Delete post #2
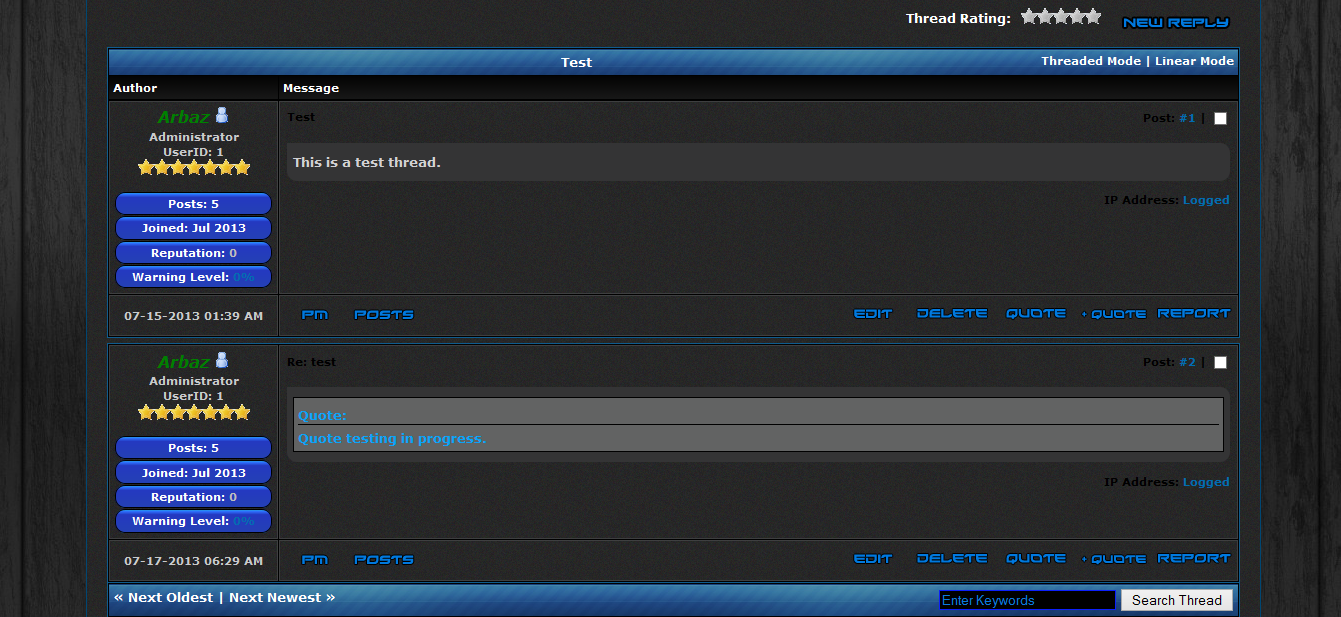 952,559
